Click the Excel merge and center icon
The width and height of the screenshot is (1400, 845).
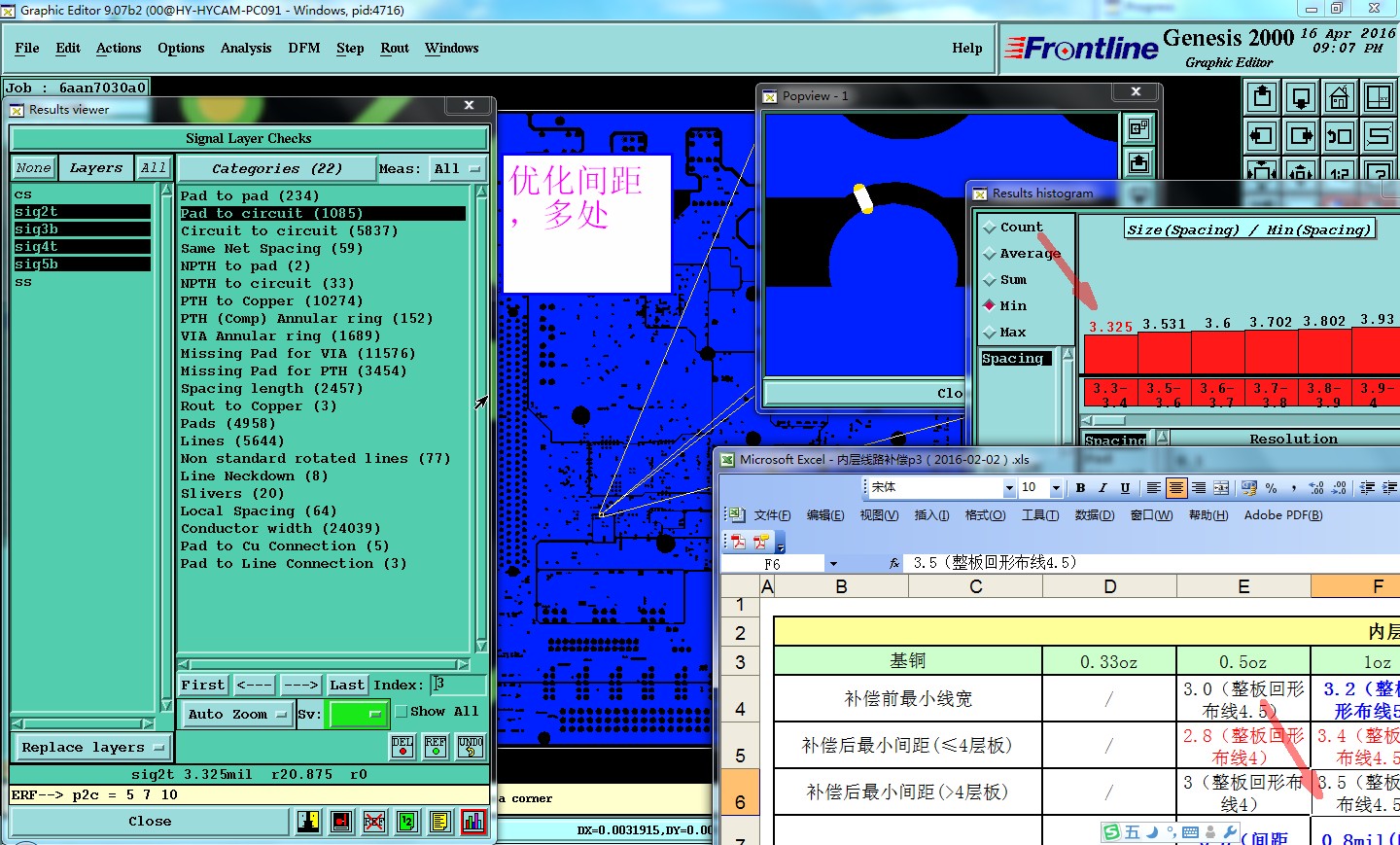click(x=1221, y=488)
